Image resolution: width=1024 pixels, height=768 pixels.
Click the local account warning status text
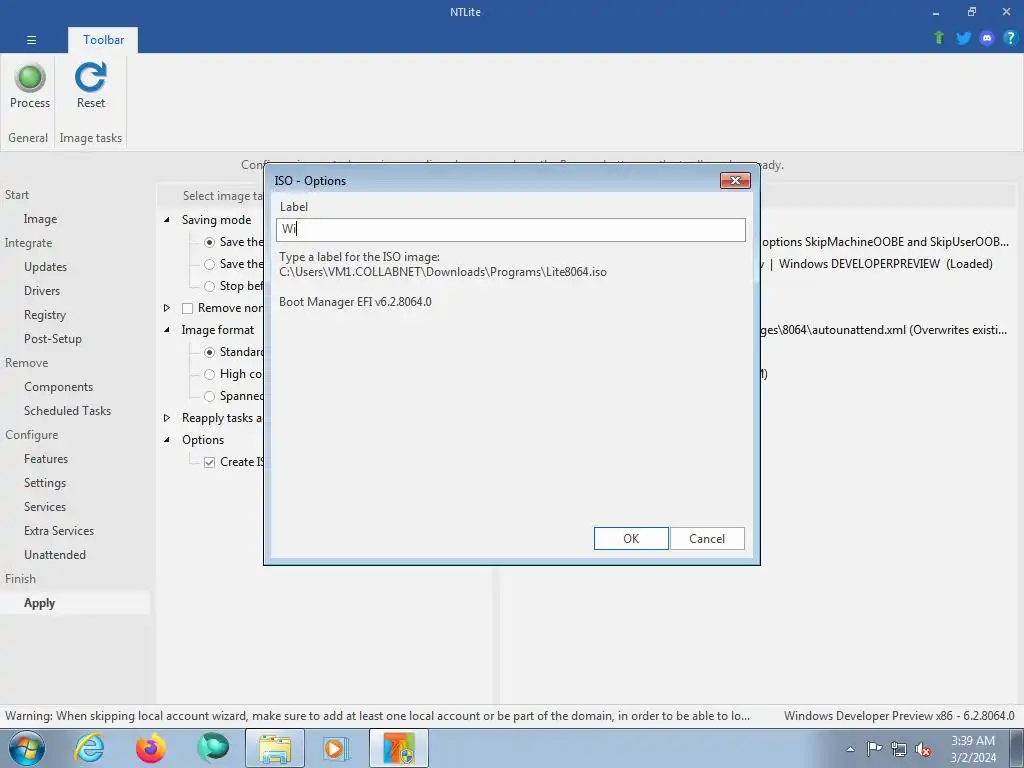pos(377,716)
